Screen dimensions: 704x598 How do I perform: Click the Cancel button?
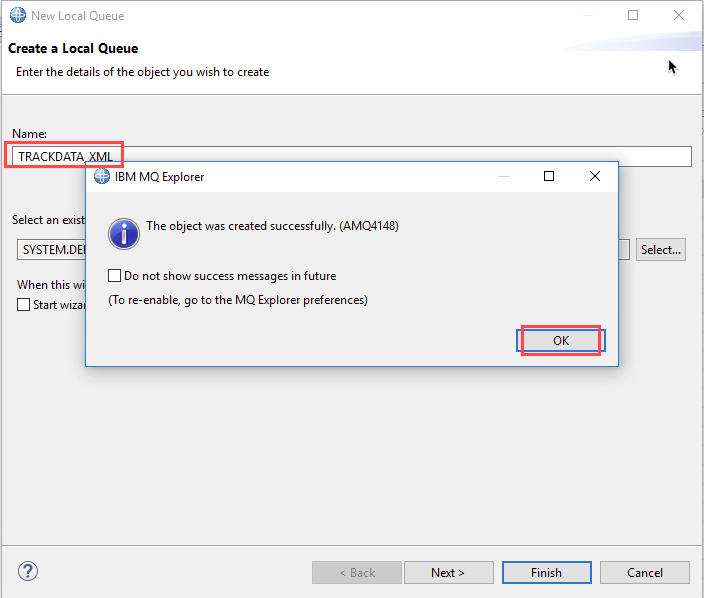644,572
